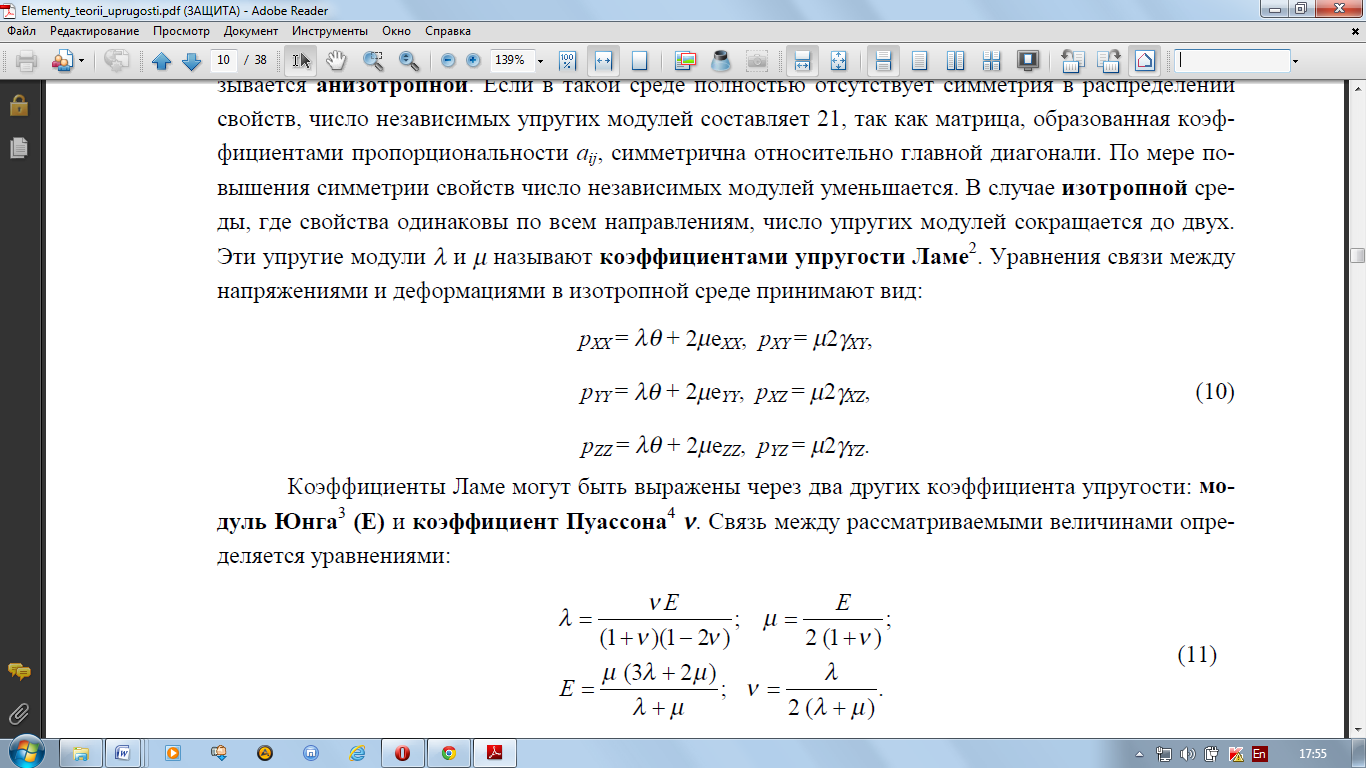Viewport: 1366px width, 768px height.
Task: Select the Dynamic Zoom magnifier tool
Action: 408,60
